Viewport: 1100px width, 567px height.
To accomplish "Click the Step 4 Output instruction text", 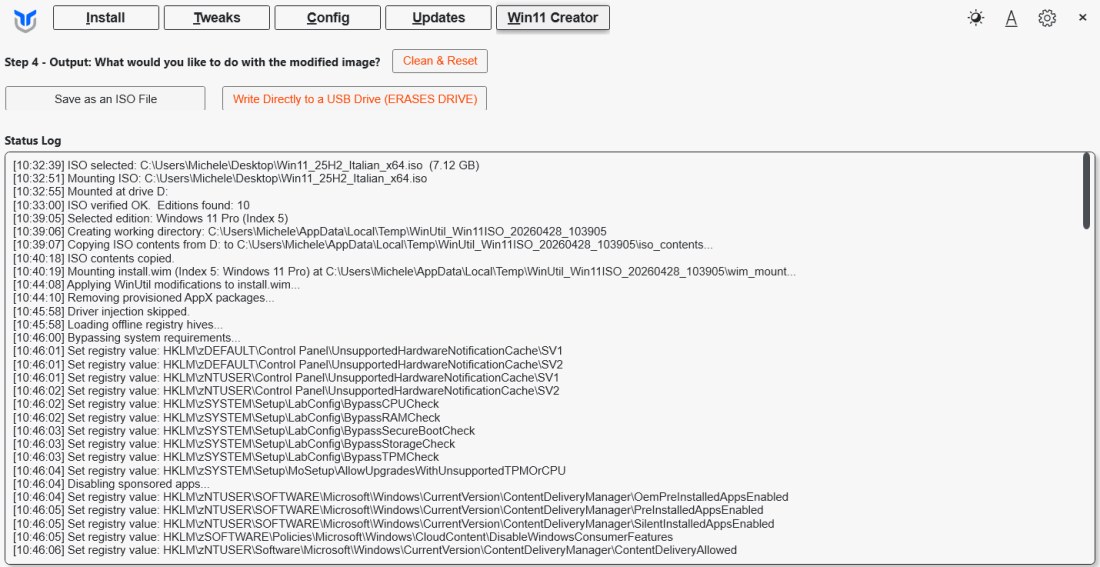I will 192,62.
